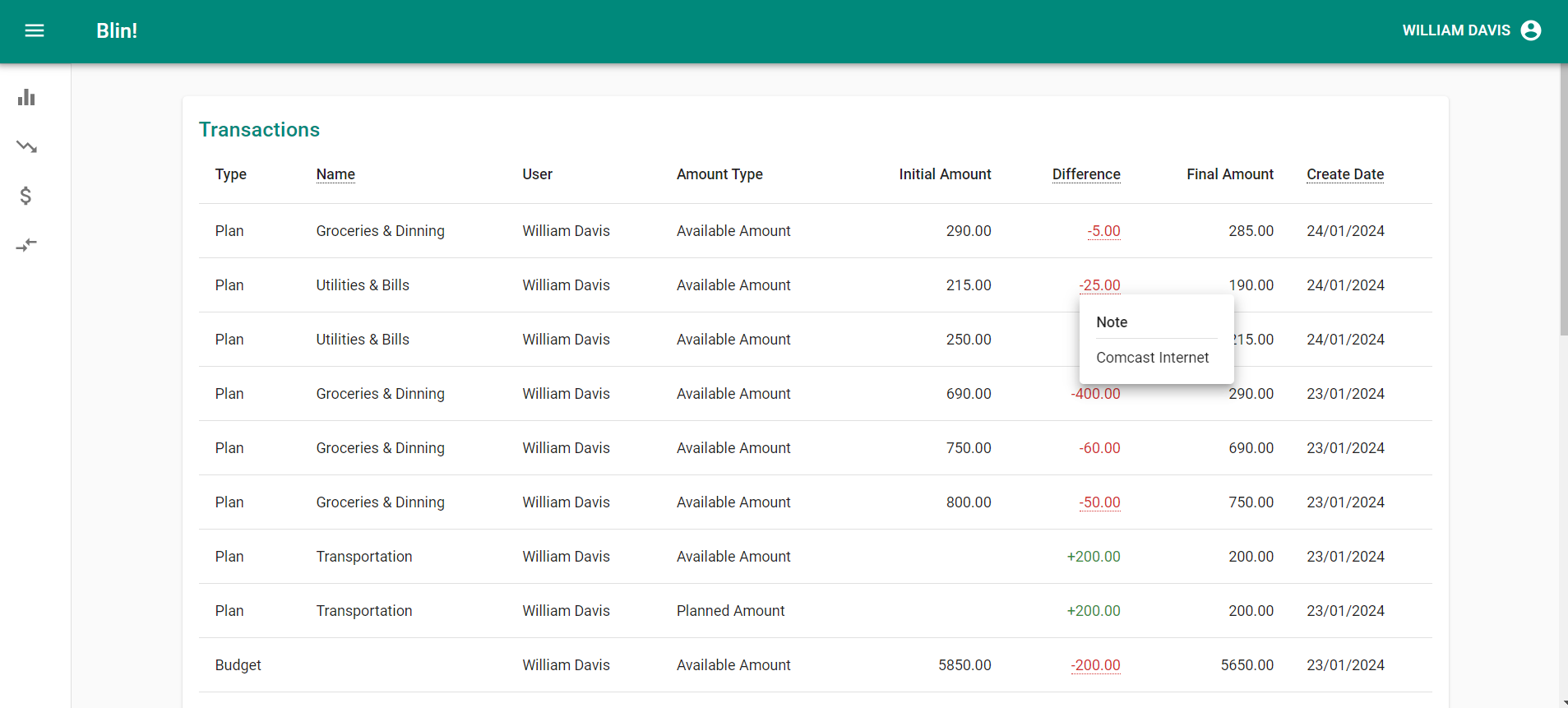Click the -60.00 difference value
The image size is (1568, 708).
[x=1099, y=448]
